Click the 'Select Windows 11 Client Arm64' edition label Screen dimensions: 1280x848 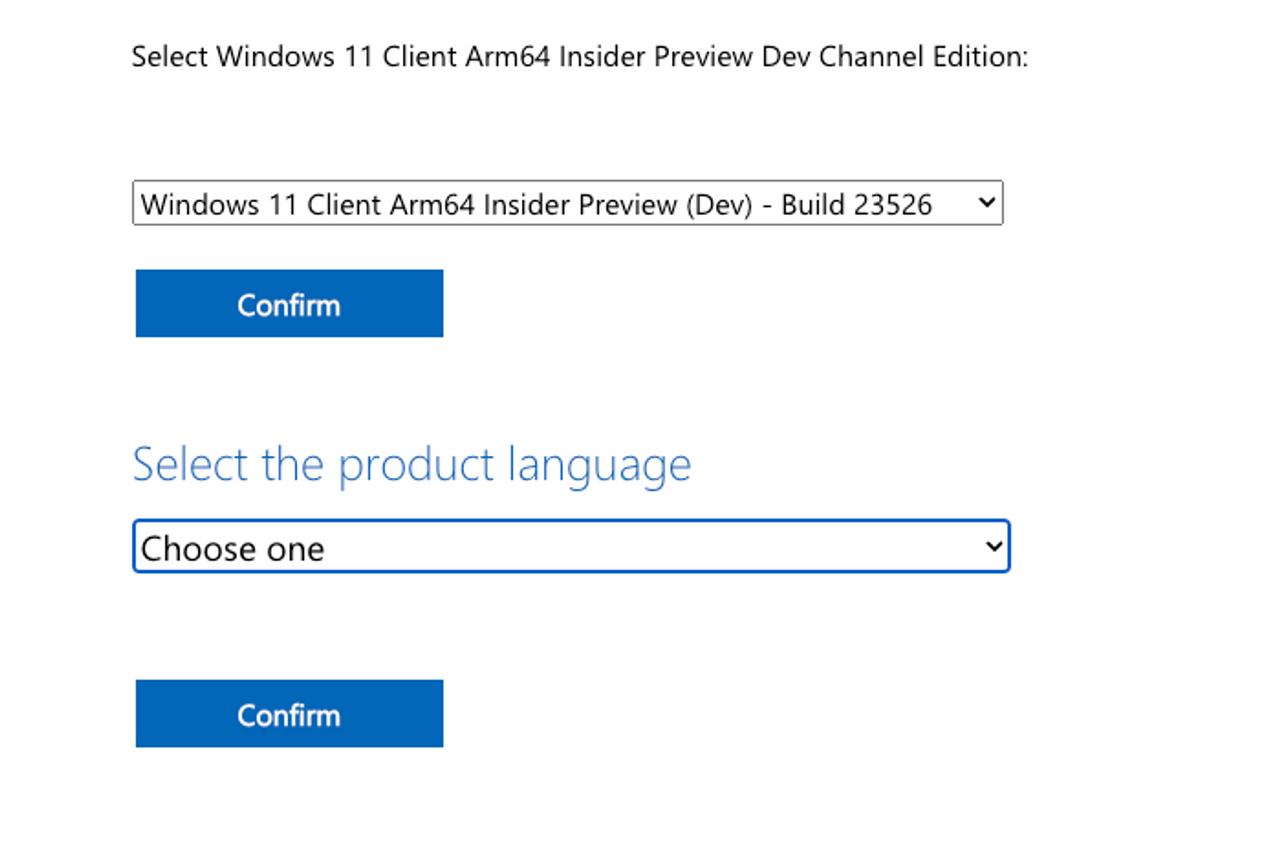click(579, 56)
